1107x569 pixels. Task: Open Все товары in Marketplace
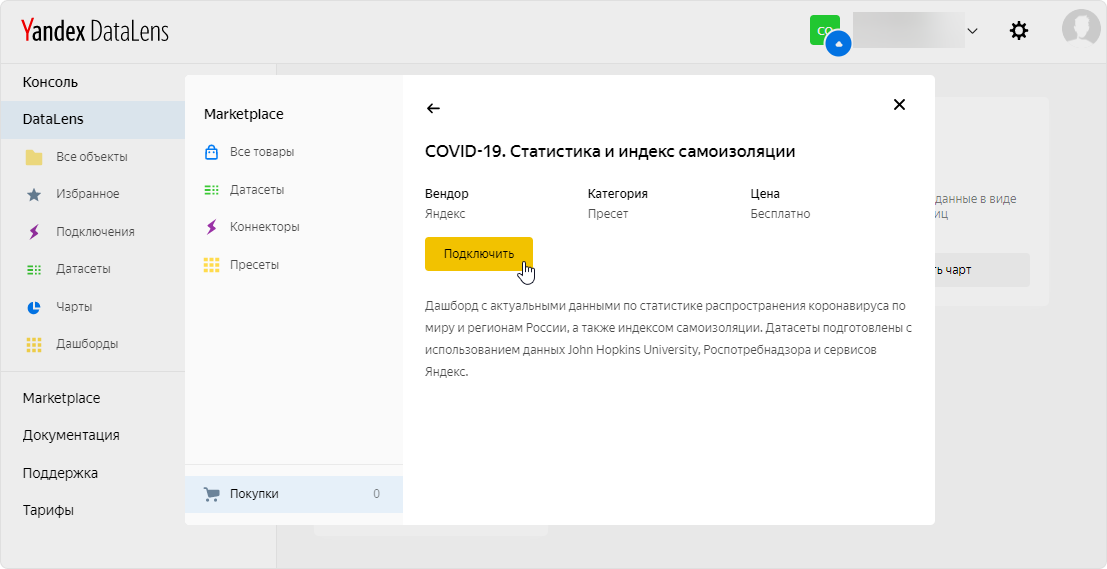pos(261,152)
